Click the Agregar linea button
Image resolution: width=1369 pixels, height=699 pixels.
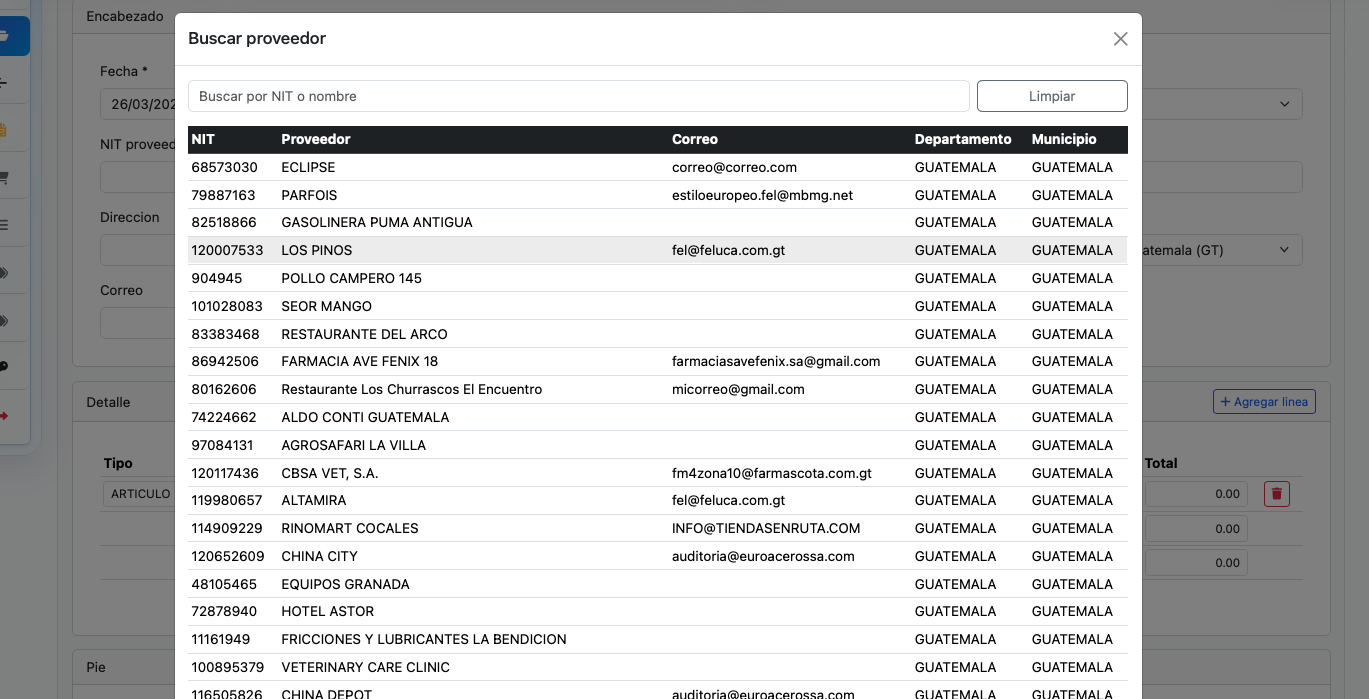click(1264, 402)
